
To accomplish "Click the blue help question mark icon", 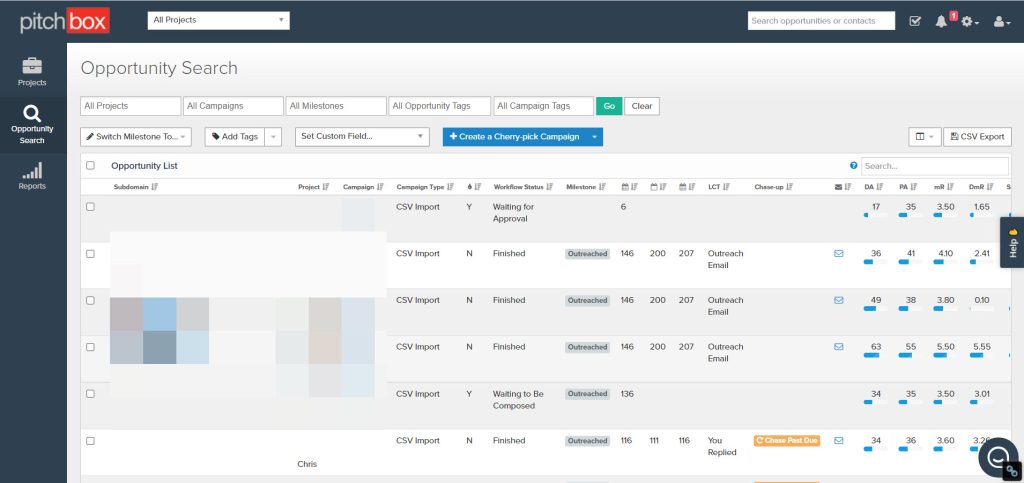I will pos(853,166).
